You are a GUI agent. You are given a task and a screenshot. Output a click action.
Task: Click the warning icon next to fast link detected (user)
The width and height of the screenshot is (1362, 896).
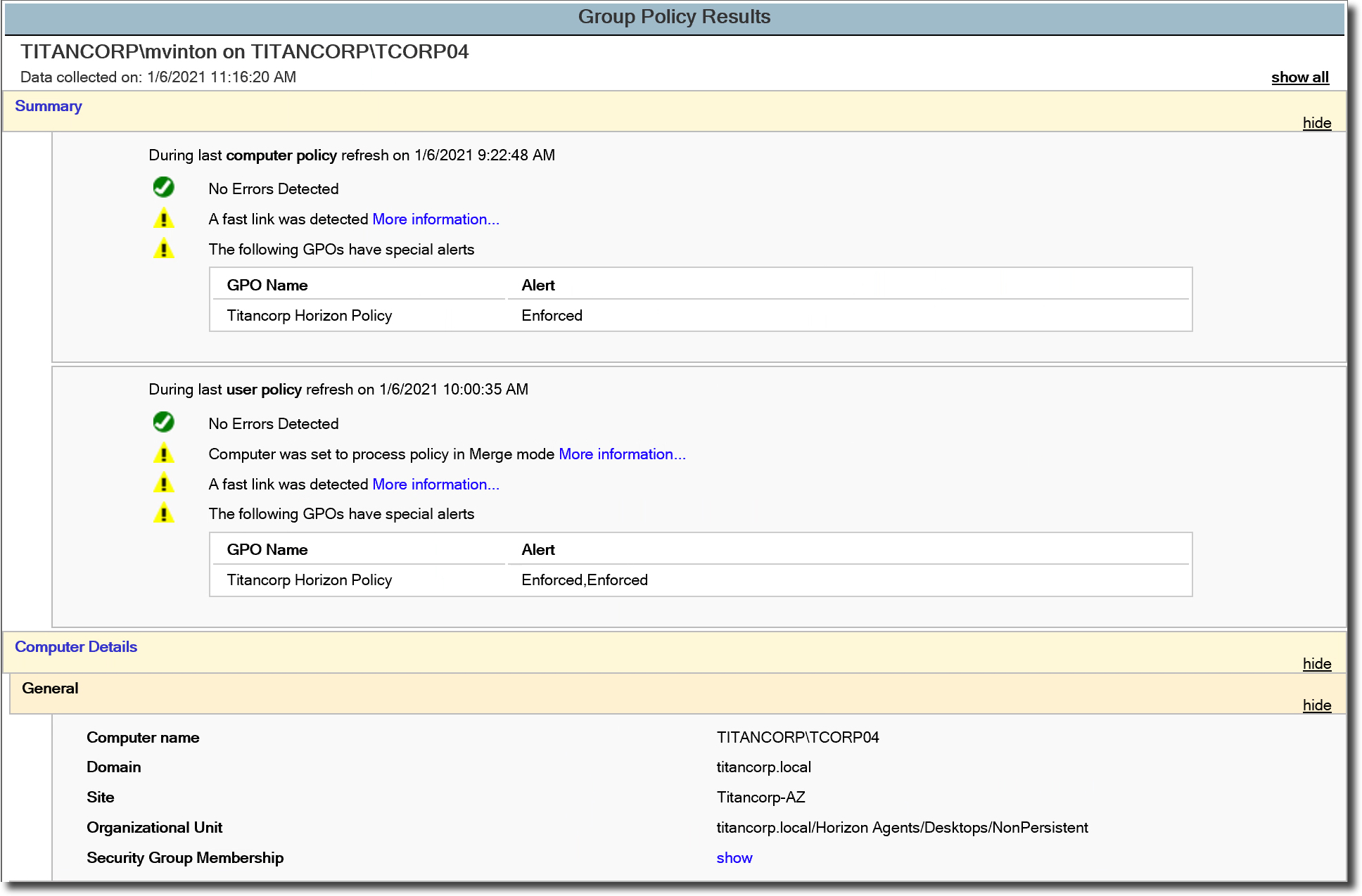[x=164, y=483]
